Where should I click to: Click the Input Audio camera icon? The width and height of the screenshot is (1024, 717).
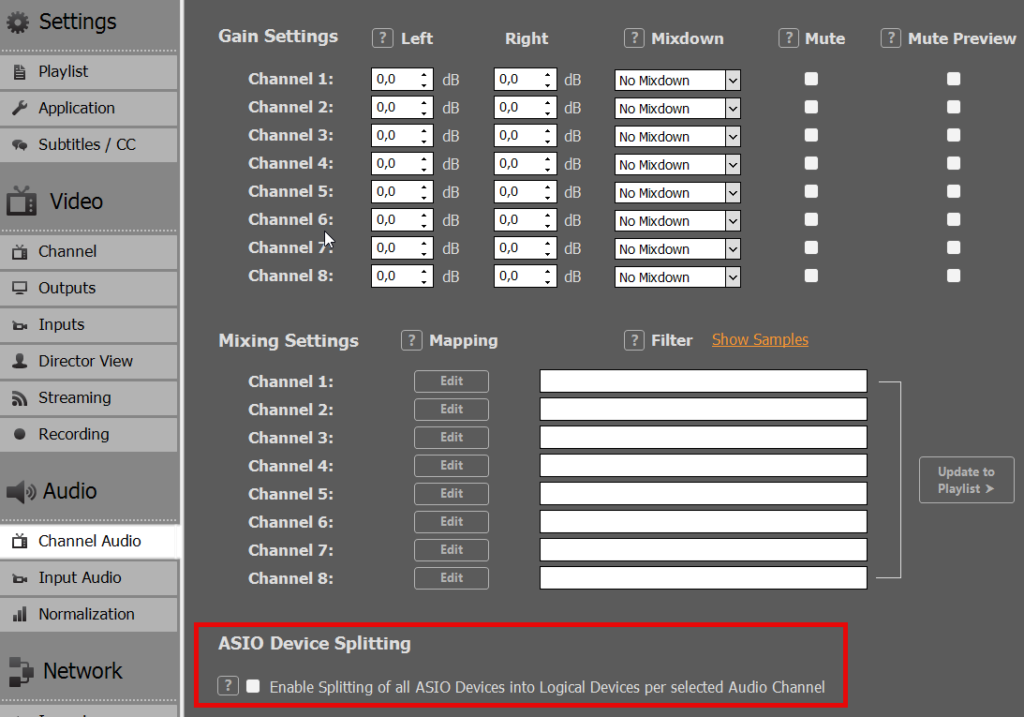[20, 578]
